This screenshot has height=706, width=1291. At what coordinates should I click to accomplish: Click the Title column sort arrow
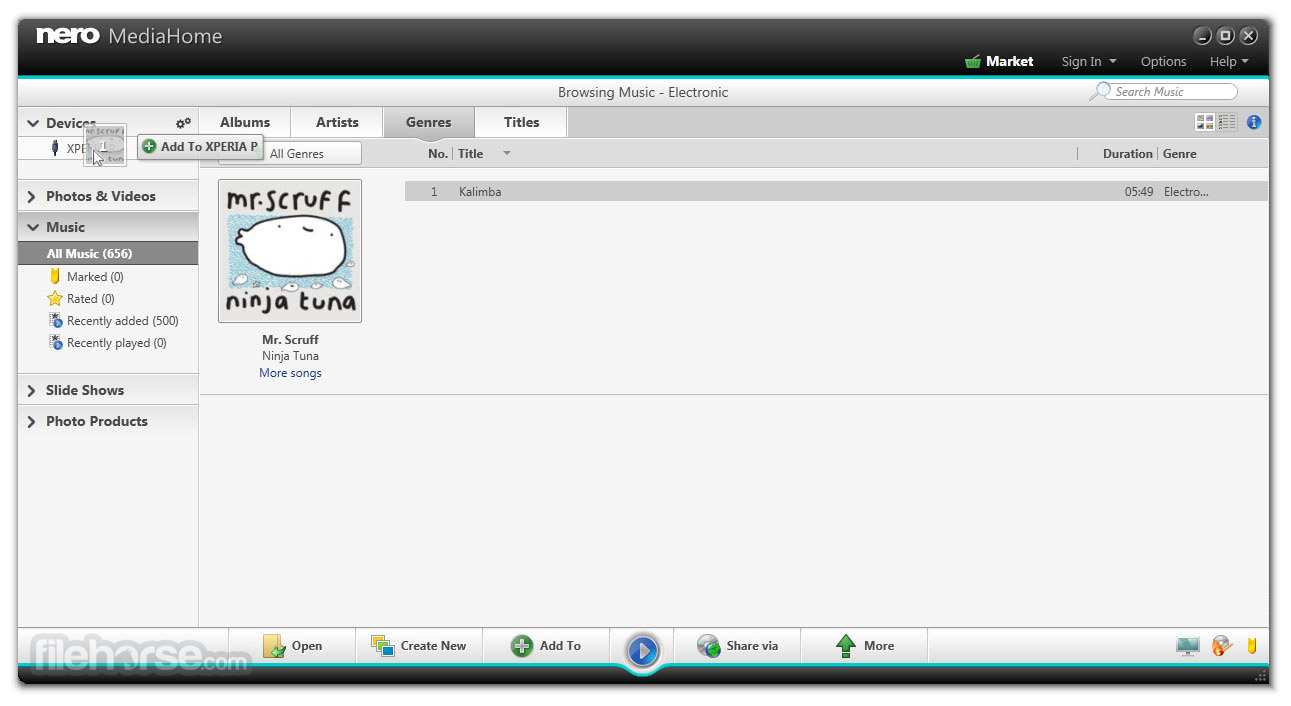(507, 153)
